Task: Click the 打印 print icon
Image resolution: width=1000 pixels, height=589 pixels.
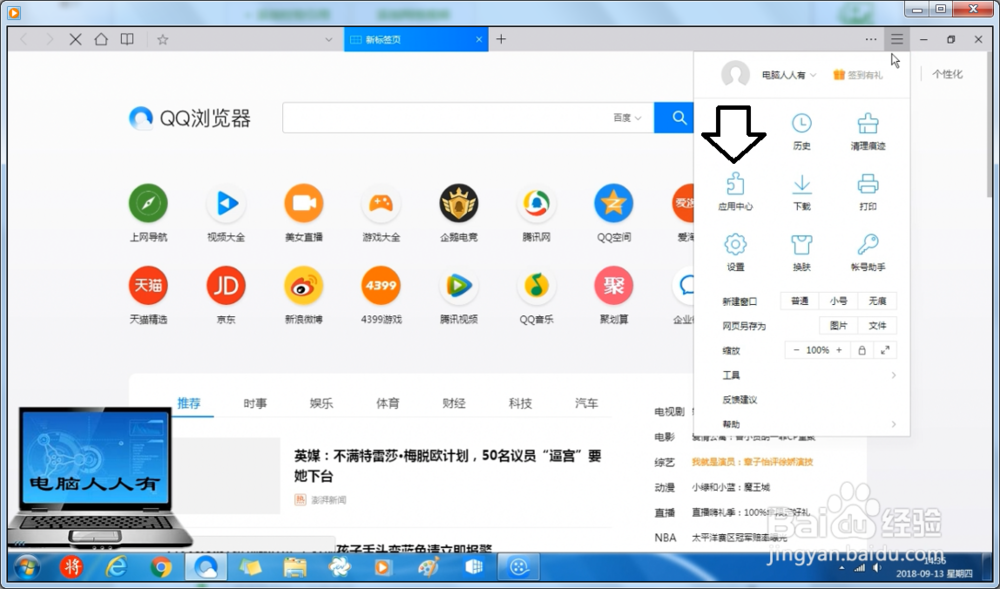Action: [x=868, y=191]
